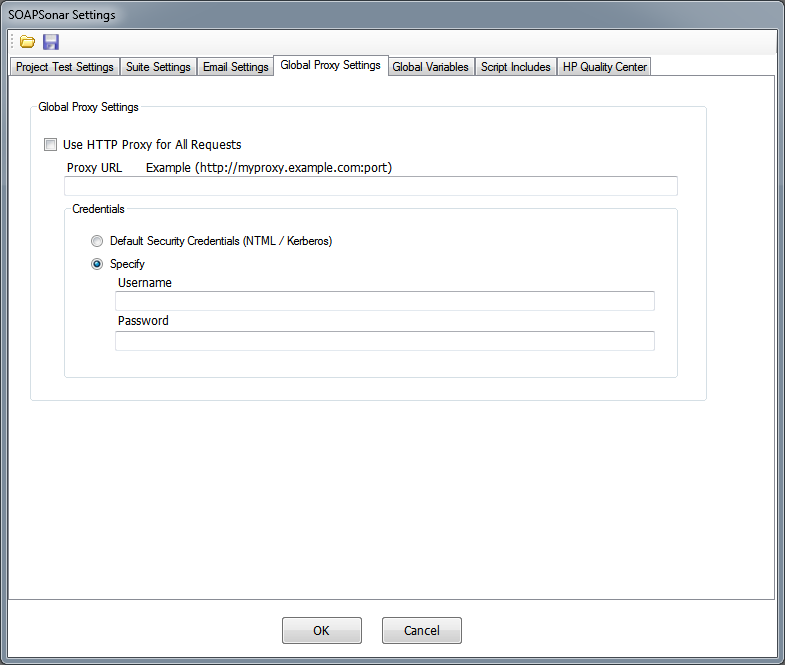Screen dimensions: 785x665
Task: Open the Suite Settings tab
Action: coord(158,67)
